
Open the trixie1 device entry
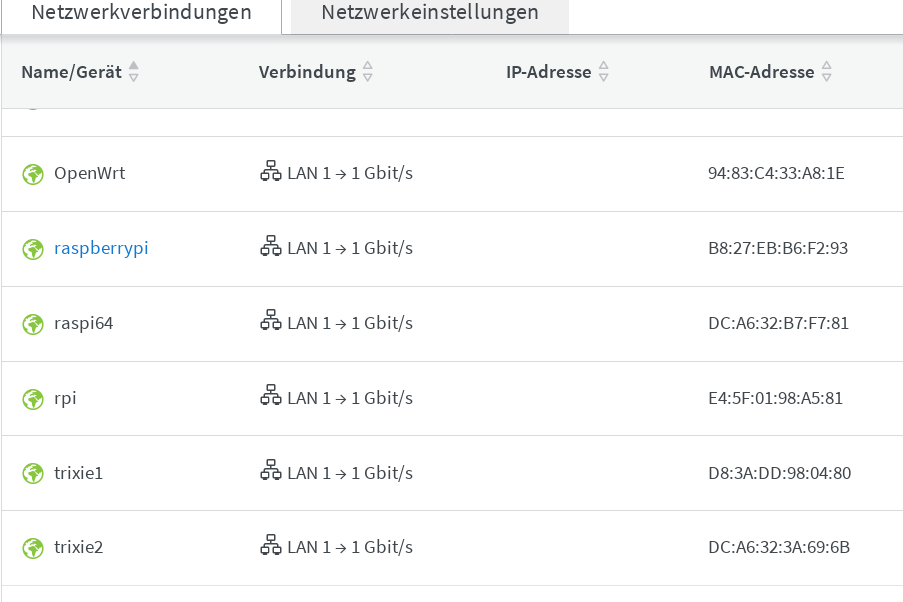78,472
